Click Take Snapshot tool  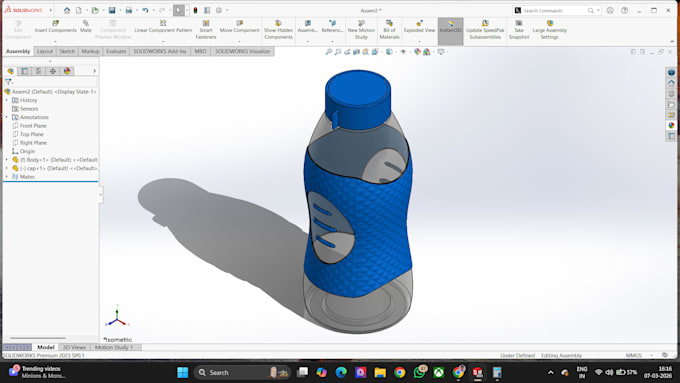(x=519, y=29)
